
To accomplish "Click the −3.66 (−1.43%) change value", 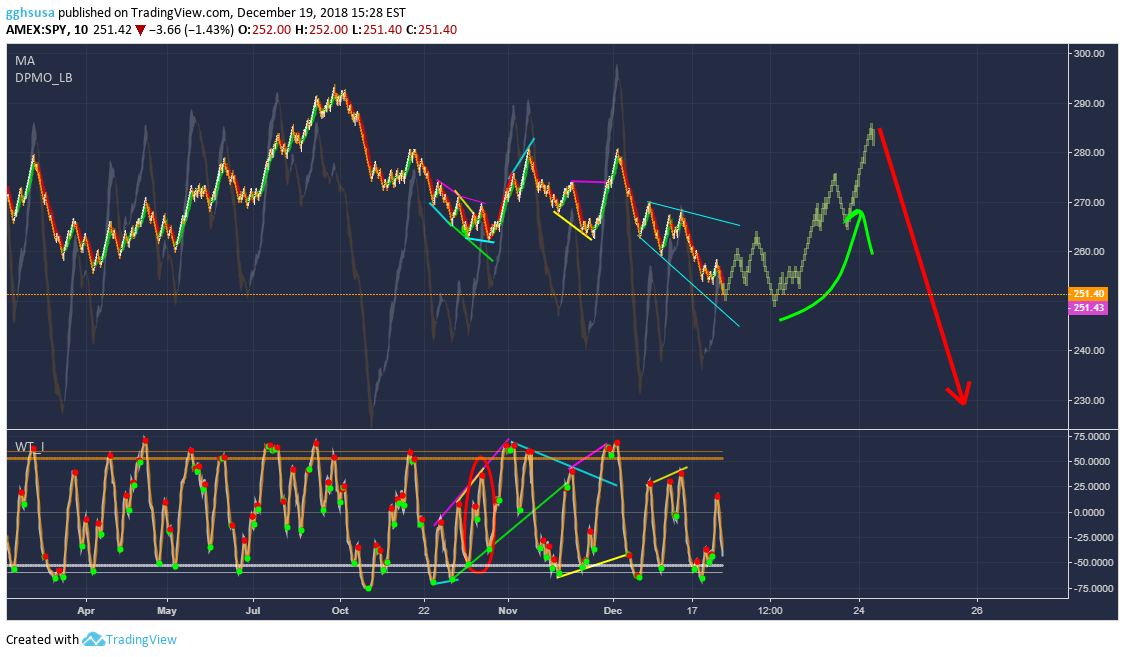I will pos(191,30).
